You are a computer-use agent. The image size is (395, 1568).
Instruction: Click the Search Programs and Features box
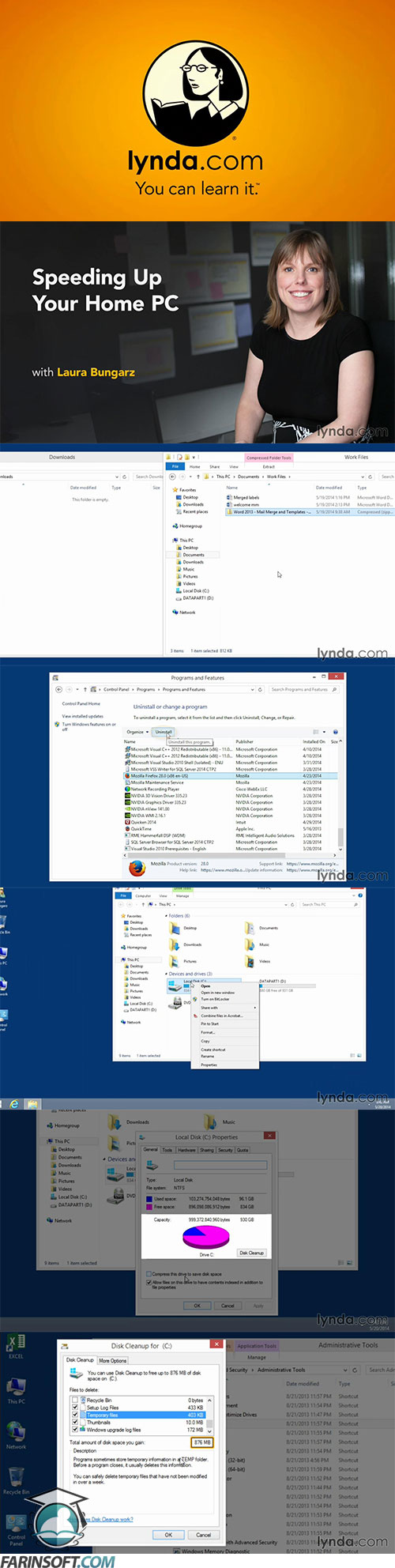coord(304,689)
